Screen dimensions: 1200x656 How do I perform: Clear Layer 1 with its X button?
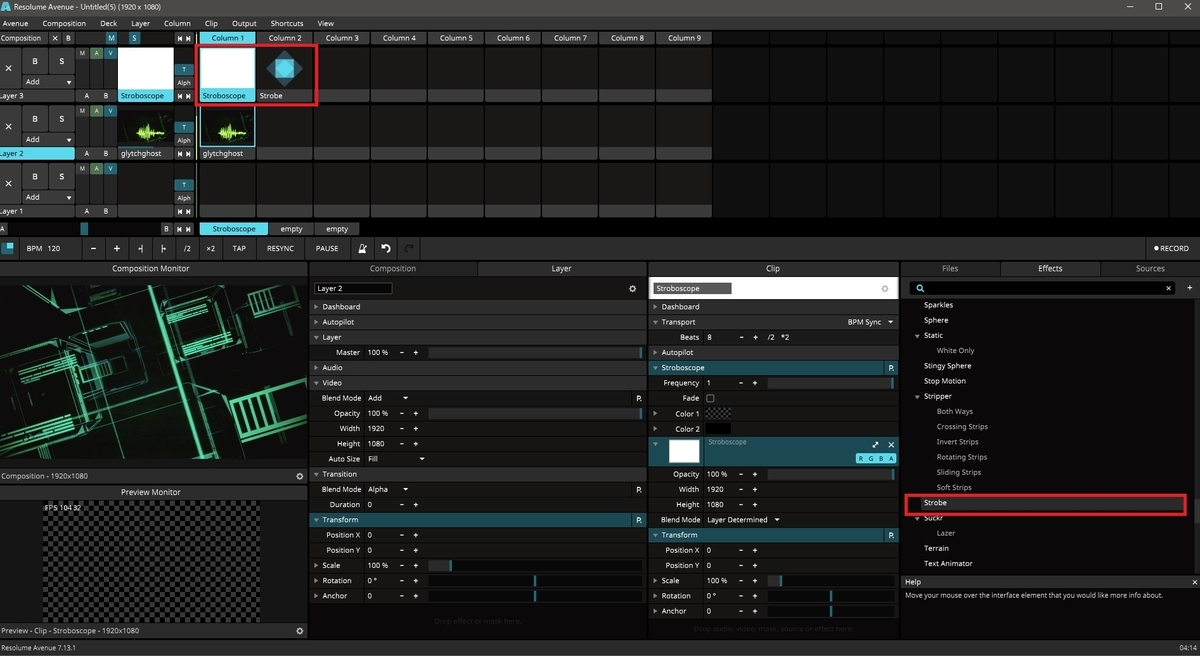9,183
